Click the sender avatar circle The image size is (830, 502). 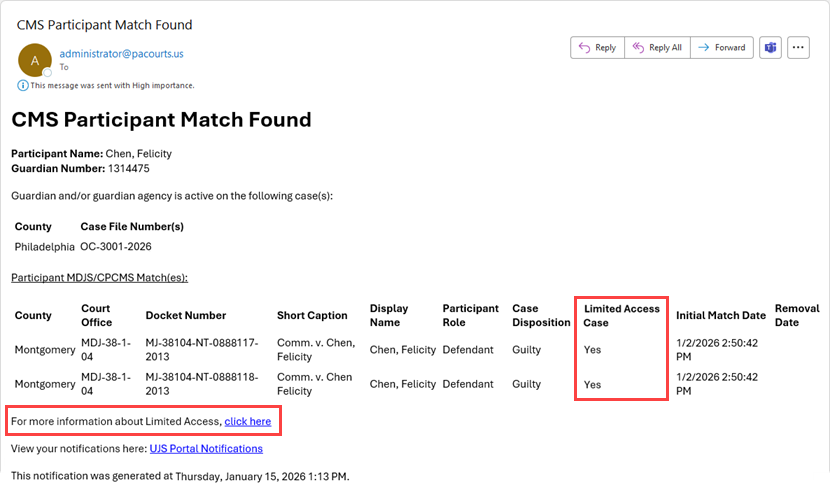point(35,60)
